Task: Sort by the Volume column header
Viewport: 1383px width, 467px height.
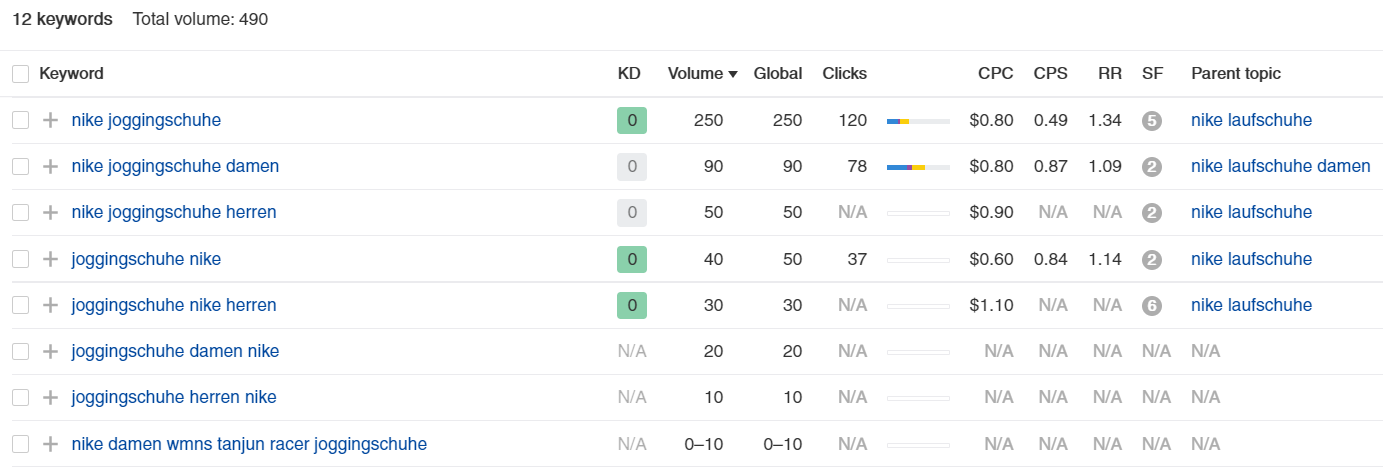Action: [x=702, y=74]
